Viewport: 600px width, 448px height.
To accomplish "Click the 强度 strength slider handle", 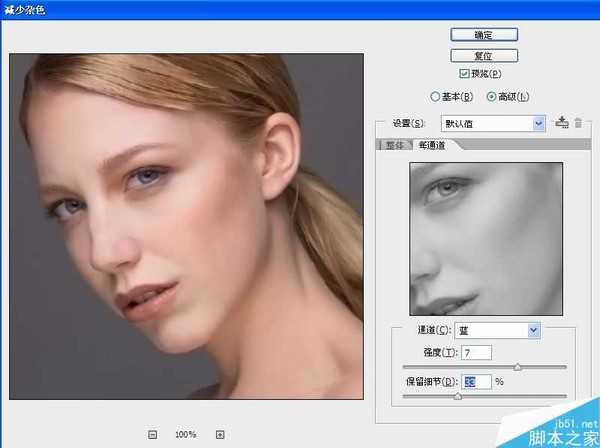I will (517, 367).
